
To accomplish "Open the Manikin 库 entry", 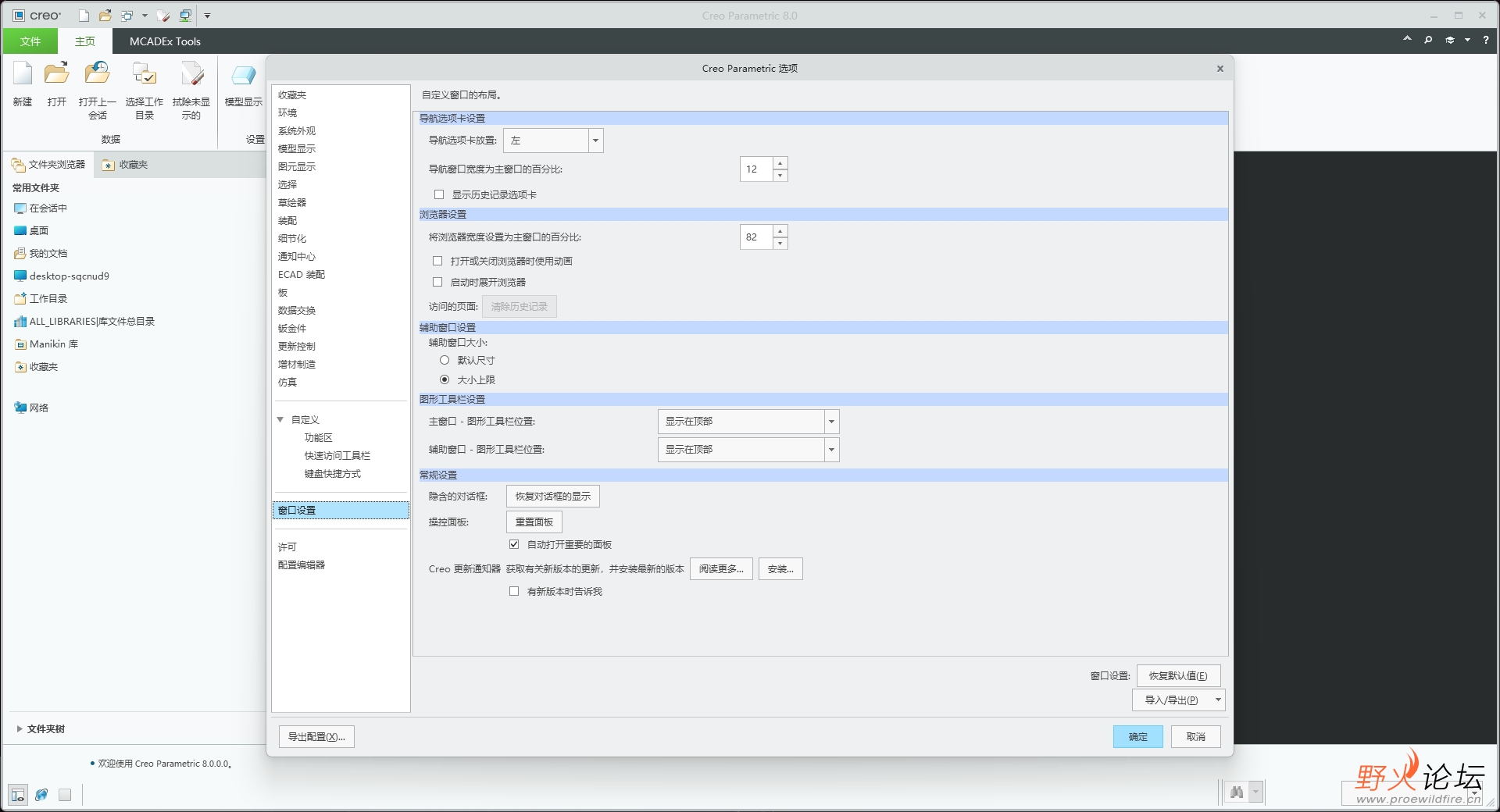I will pyautogui.click(x=46, y=344).
